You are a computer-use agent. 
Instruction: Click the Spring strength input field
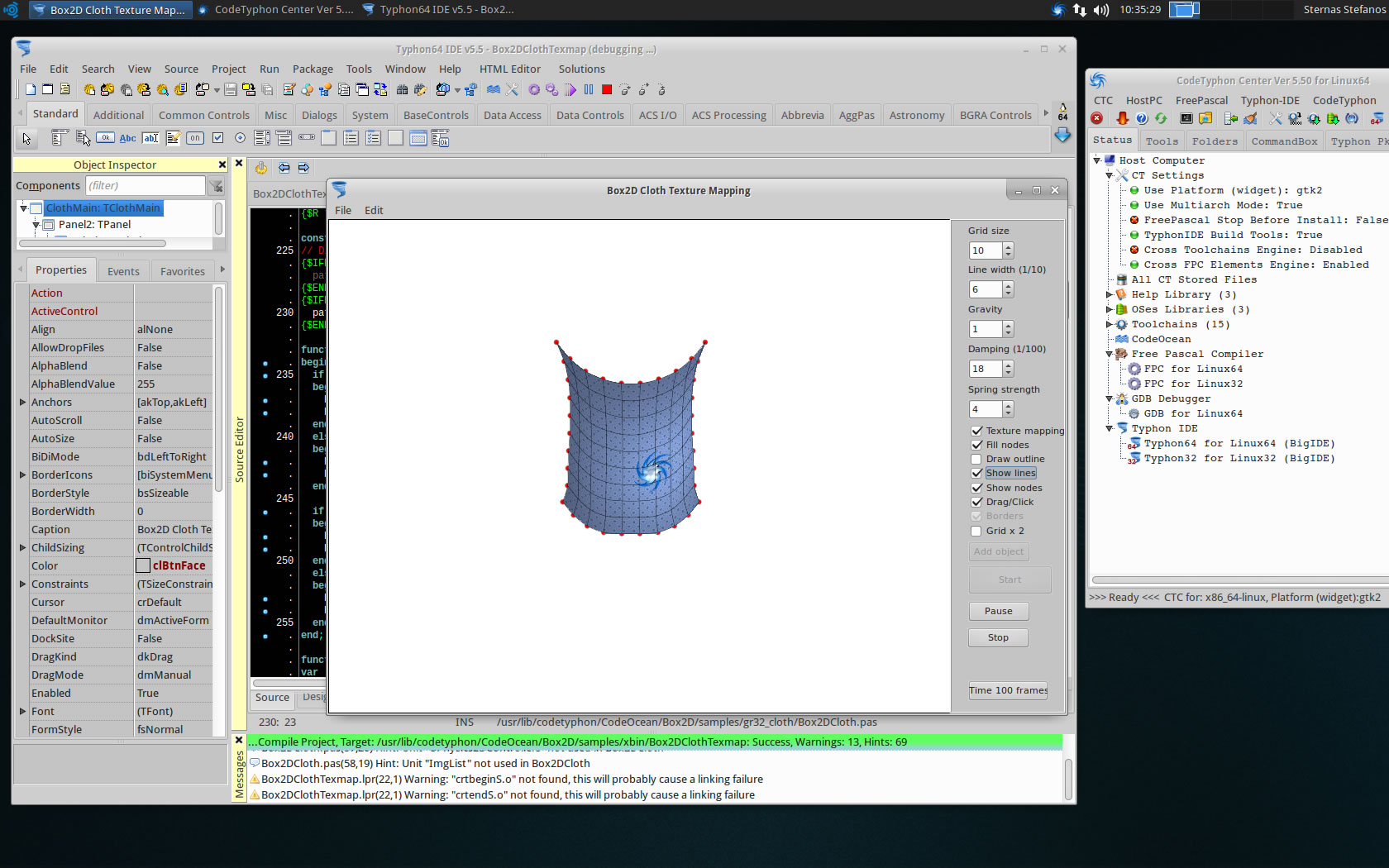(986, 409)
